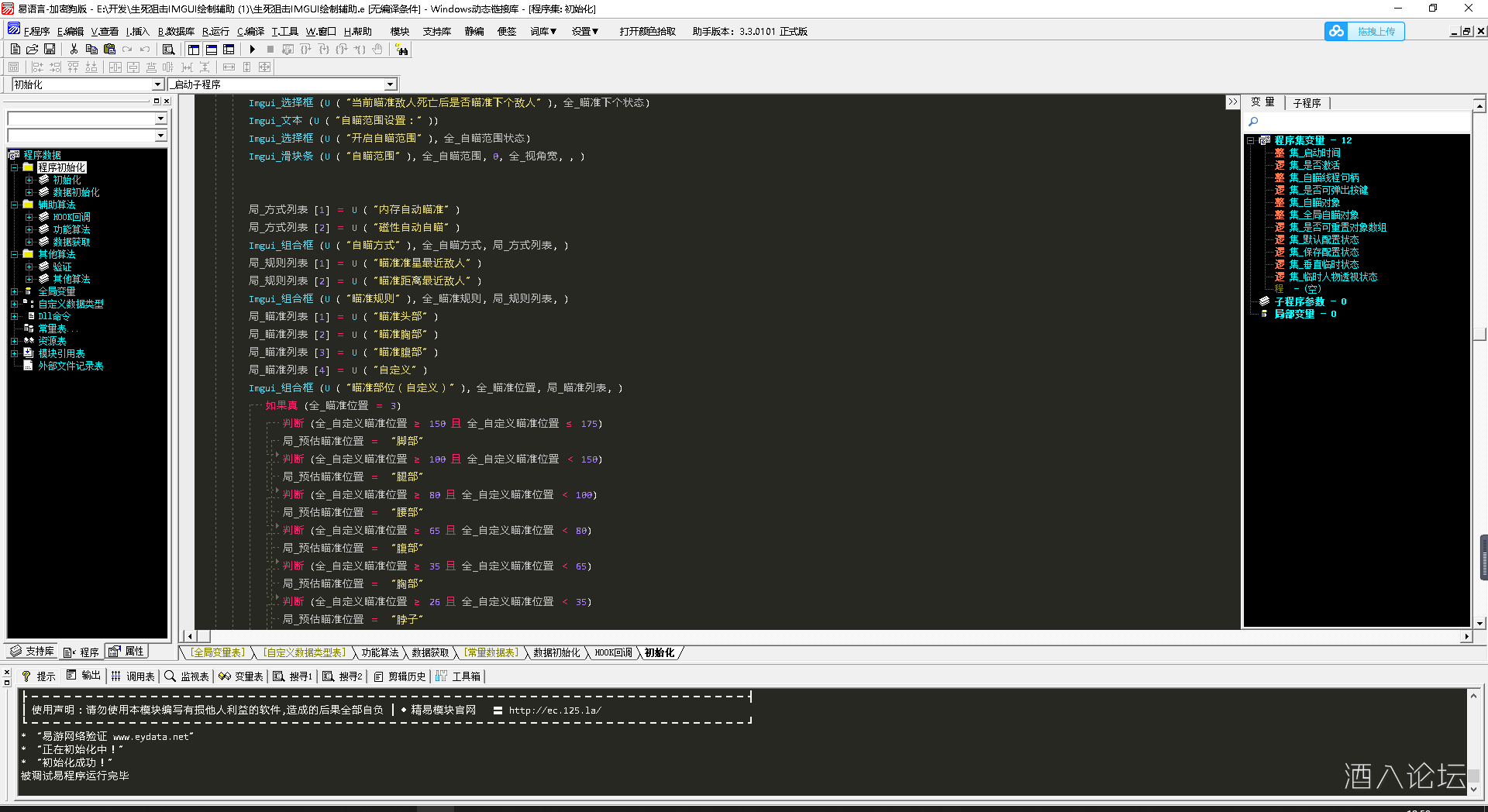Open the 词库 dropdown menu

(543, 31)
